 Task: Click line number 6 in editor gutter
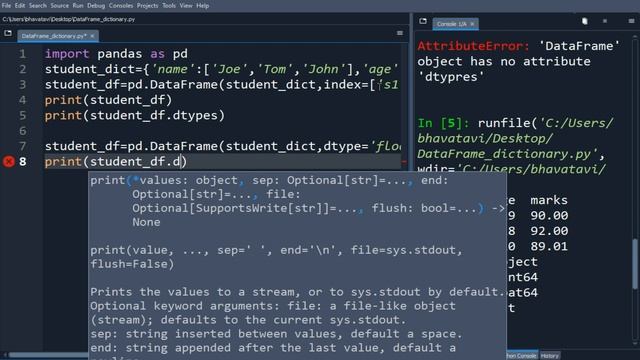pyautogui.click(x=22, y=131)
